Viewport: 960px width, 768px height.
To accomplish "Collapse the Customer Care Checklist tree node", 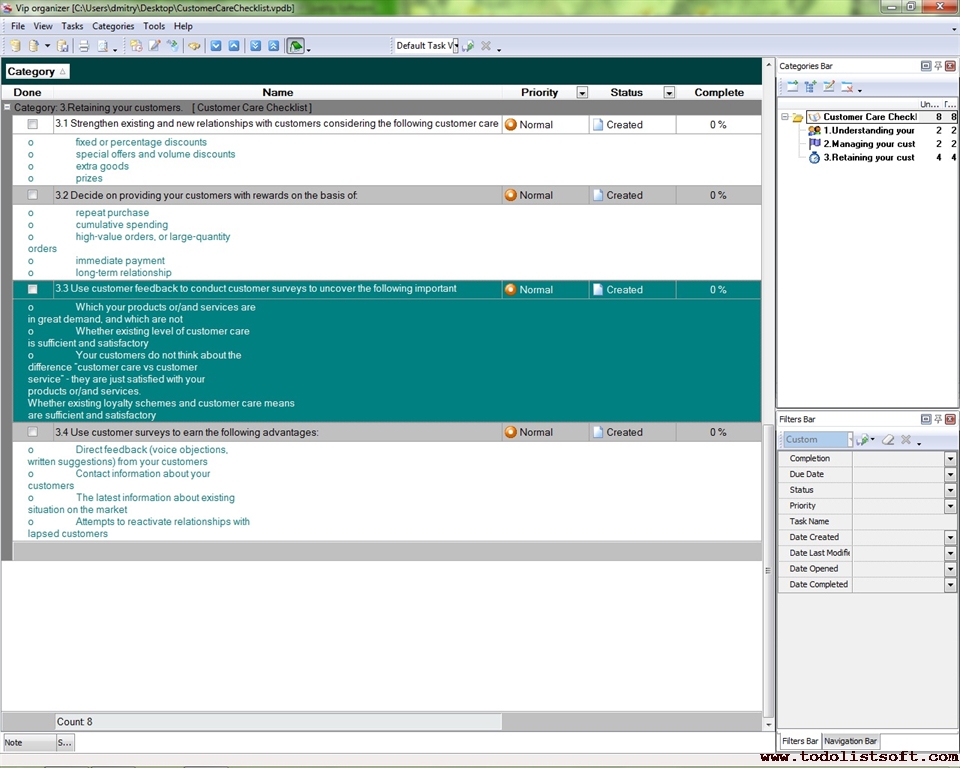I will point(785,118).
